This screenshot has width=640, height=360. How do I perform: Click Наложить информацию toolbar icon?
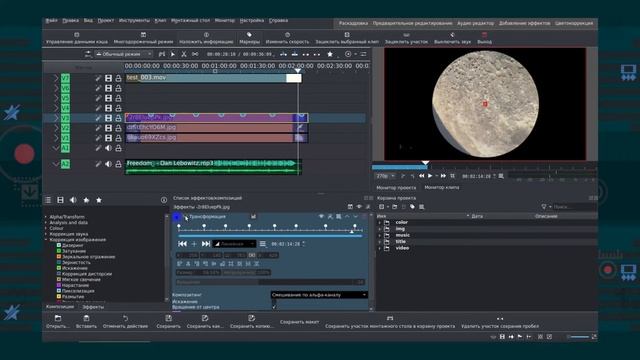[x=206, y=35]
